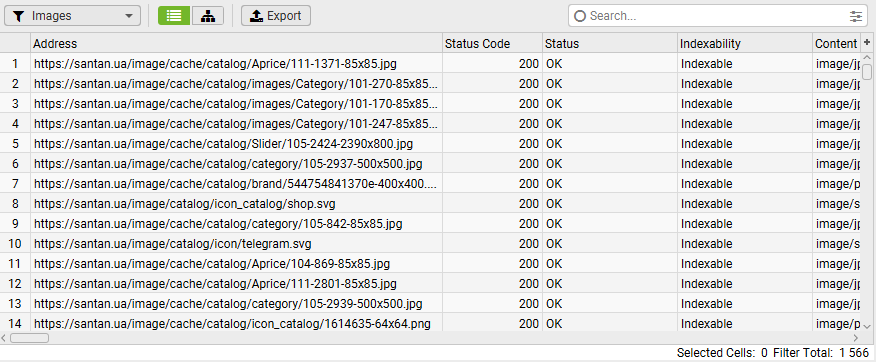
Task: Select row number 5 header
Action: click(x=15, y=144)
